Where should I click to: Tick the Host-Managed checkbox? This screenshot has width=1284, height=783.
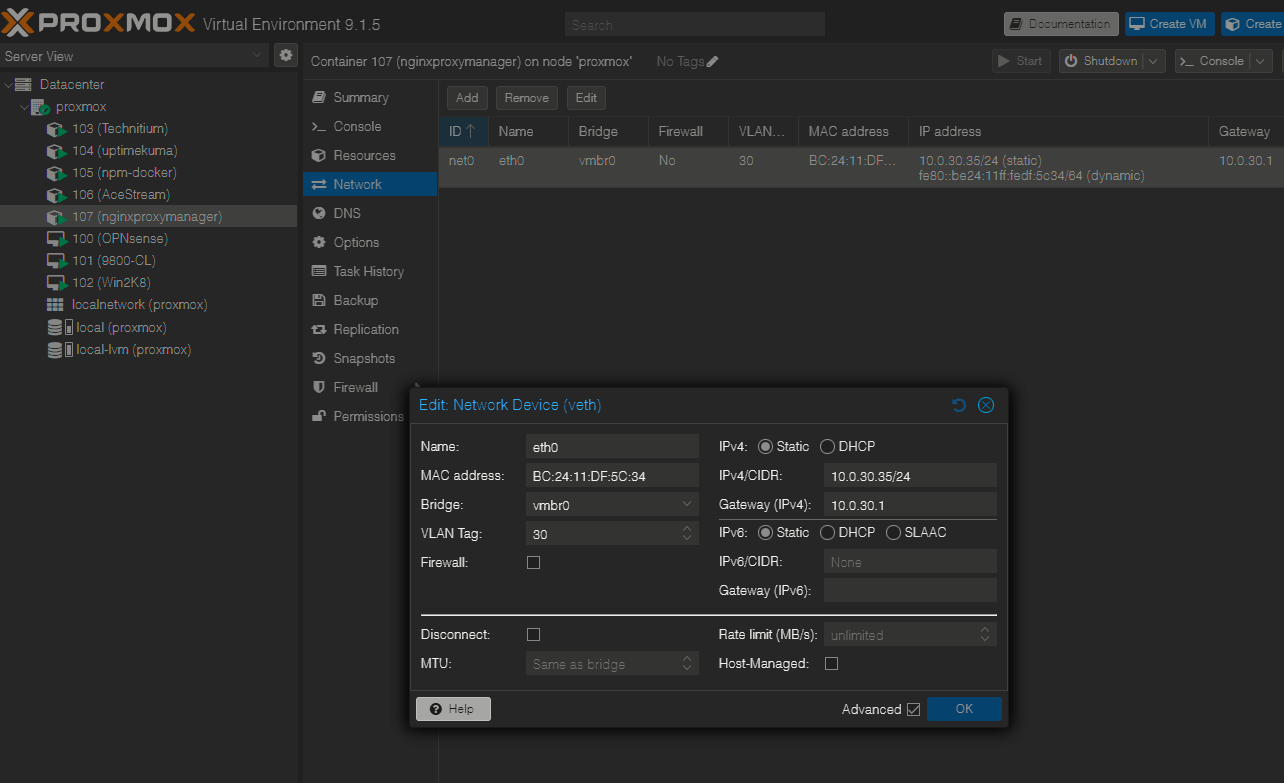tap(831, 664)
